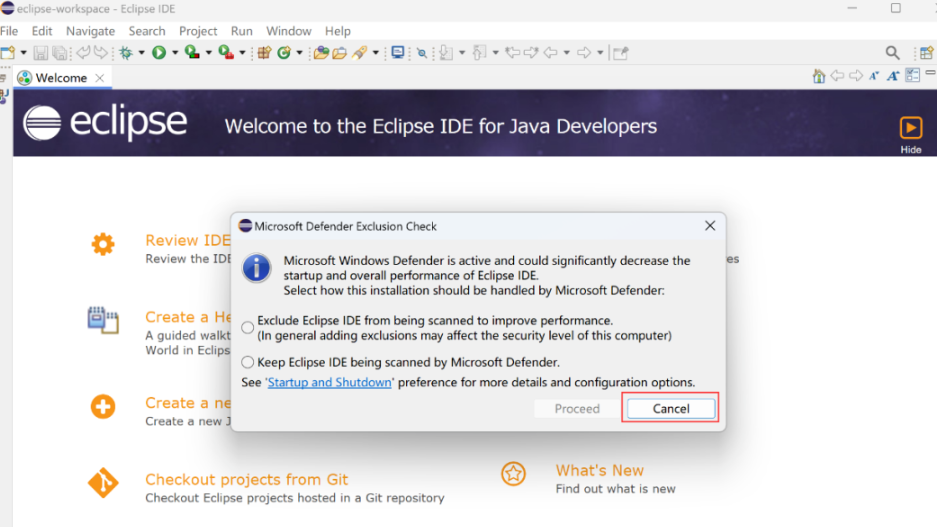Open the Search menu

pyautogui.click(x=147, y=31)
